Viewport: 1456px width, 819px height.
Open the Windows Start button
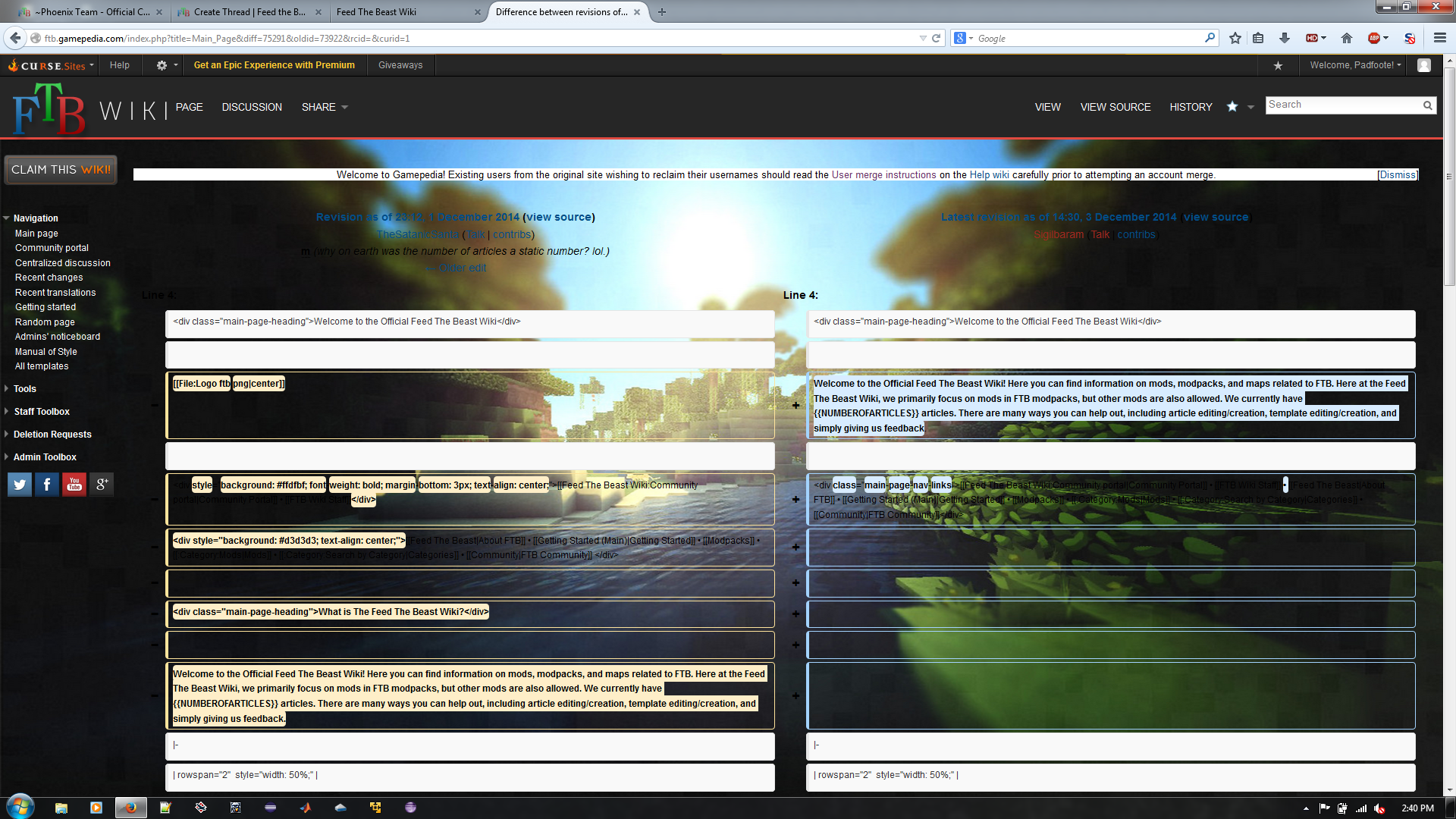20,807
